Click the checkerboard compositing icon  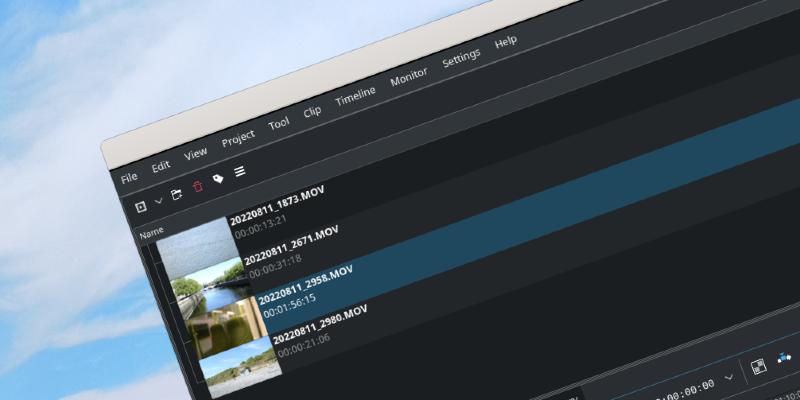759,366
